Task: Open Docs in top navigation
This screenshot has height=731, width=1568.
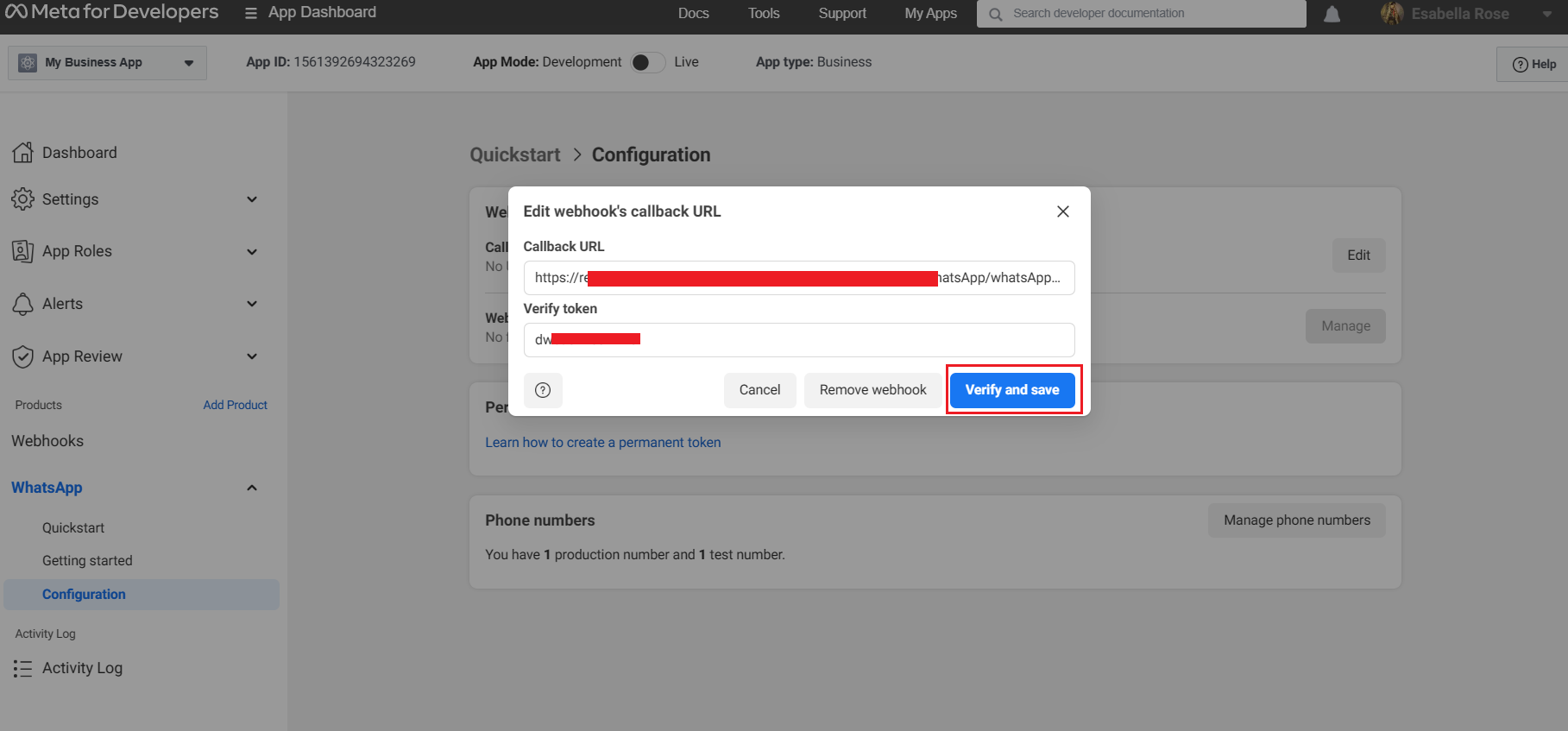Action: 693,13
